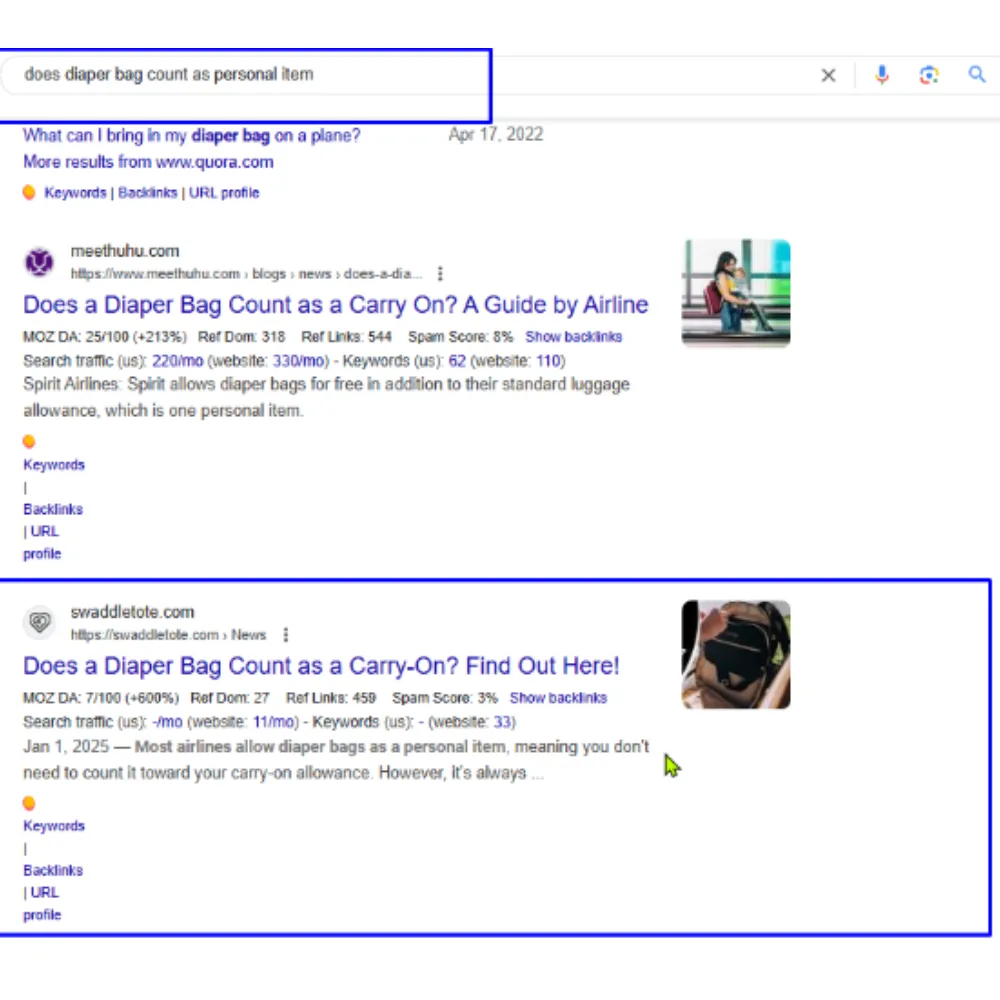Click the magnifying glass search icon
The width and height of the screenshot is (1000, 1000).
coord(977,75)
